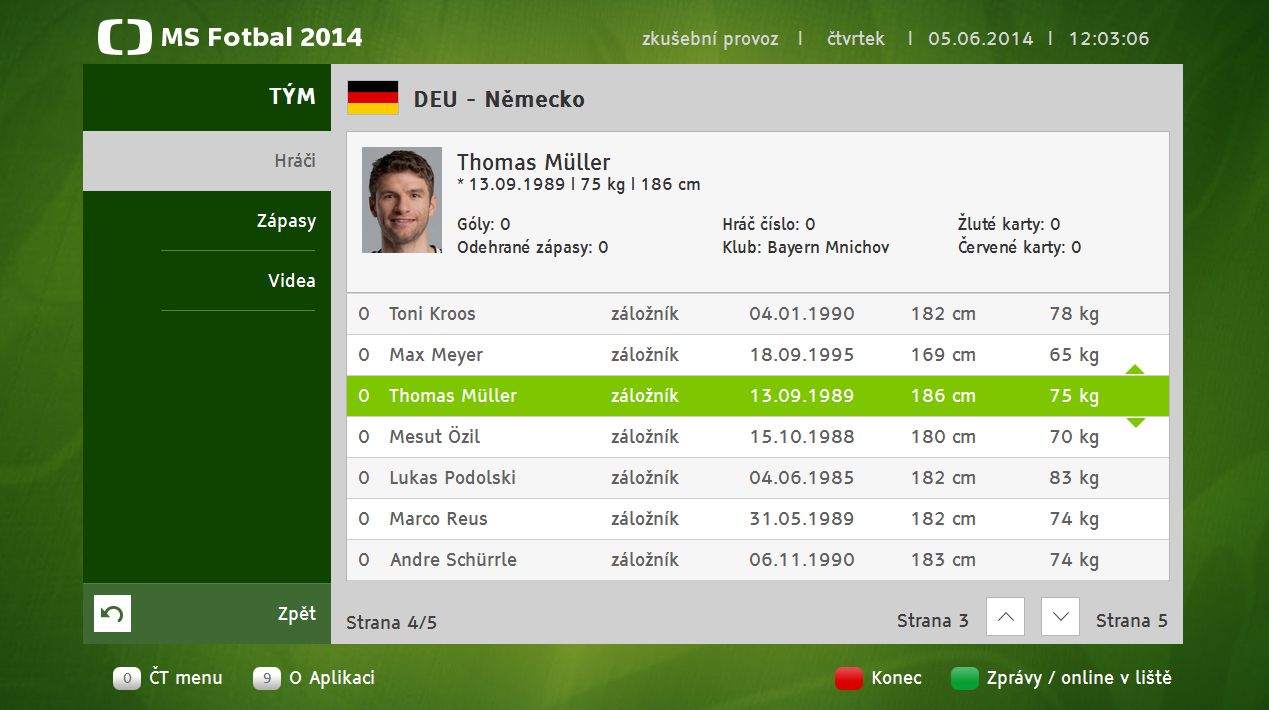
Task: Click Thomas Müller's portrait photo
Action: click(402, 200)
